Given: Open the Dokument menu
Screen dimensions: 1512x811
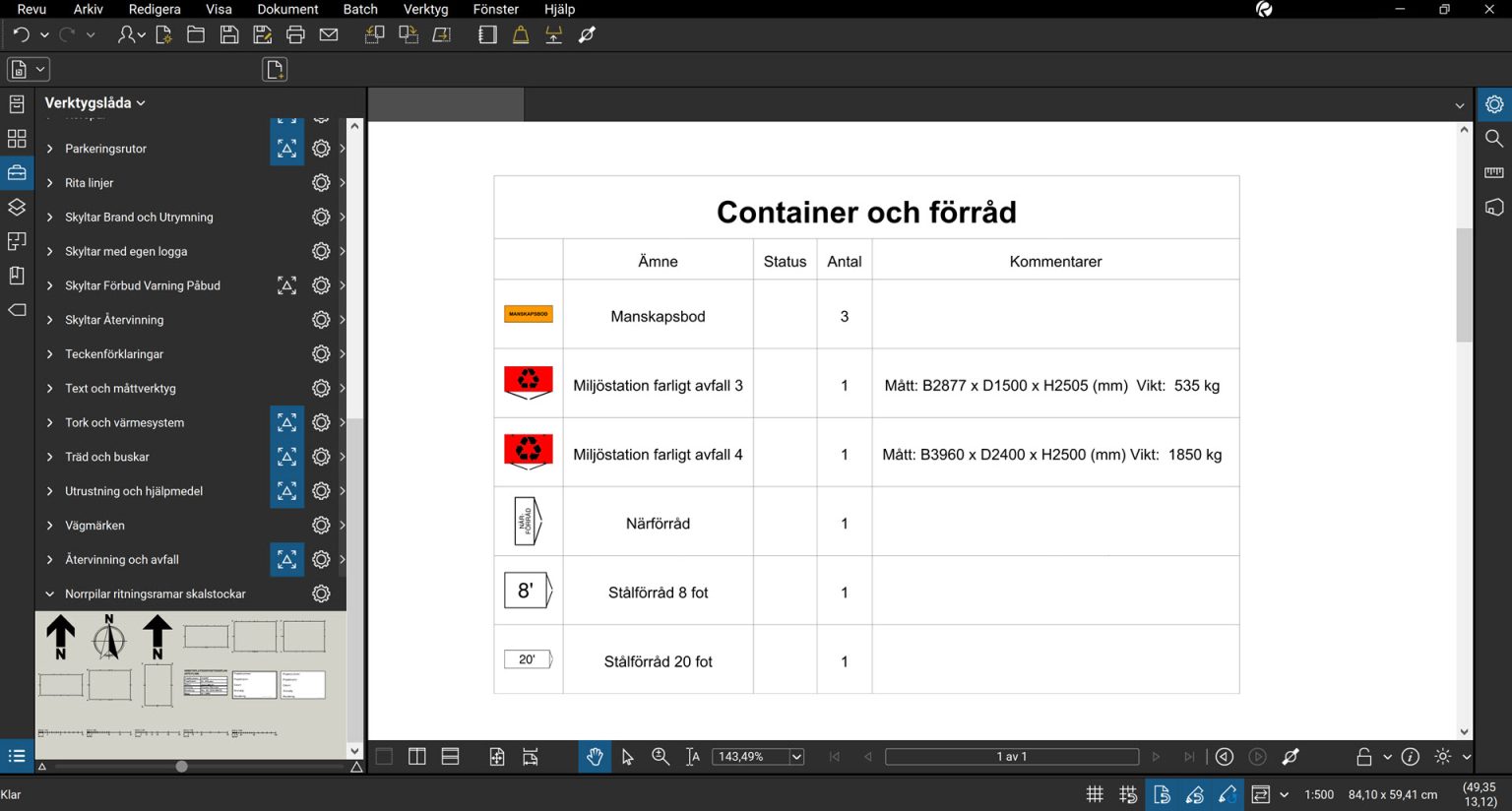Looking at the screenshot, I should pos(287,9).
